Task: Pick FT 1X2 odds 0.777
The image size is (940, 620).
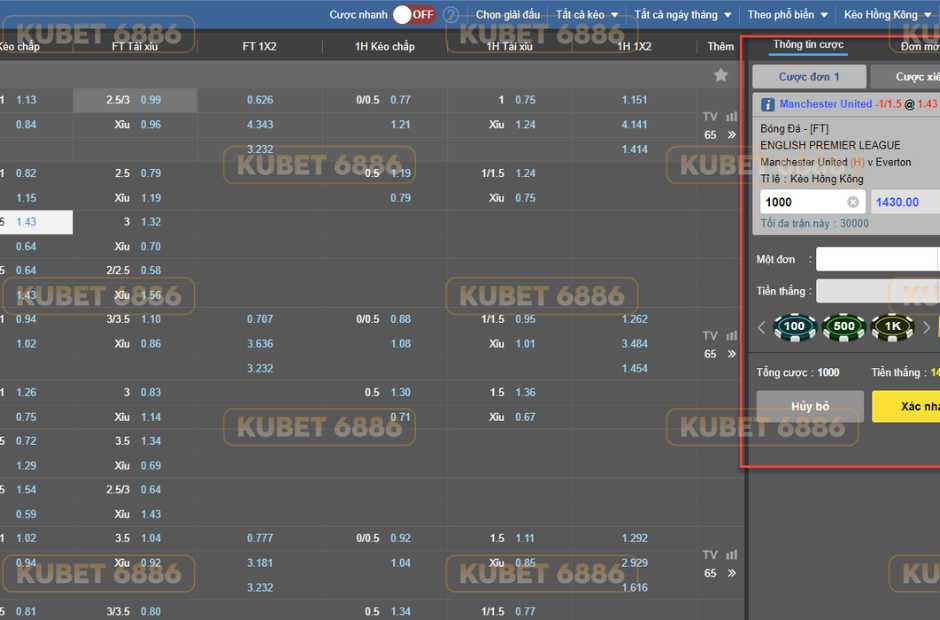Action: [x=260, y=538]
